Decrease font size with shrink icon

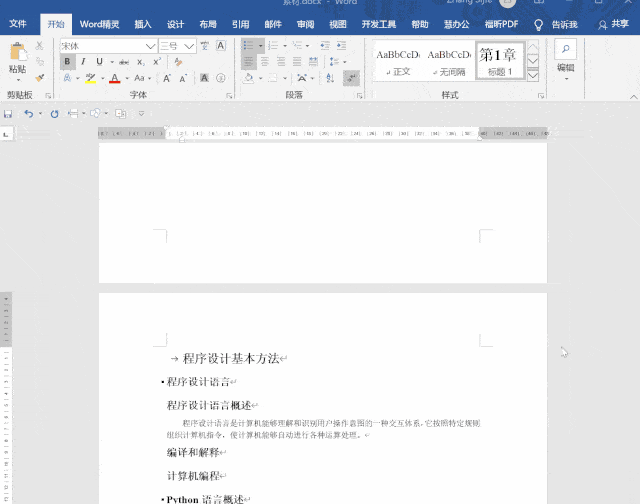click(183, 78)
